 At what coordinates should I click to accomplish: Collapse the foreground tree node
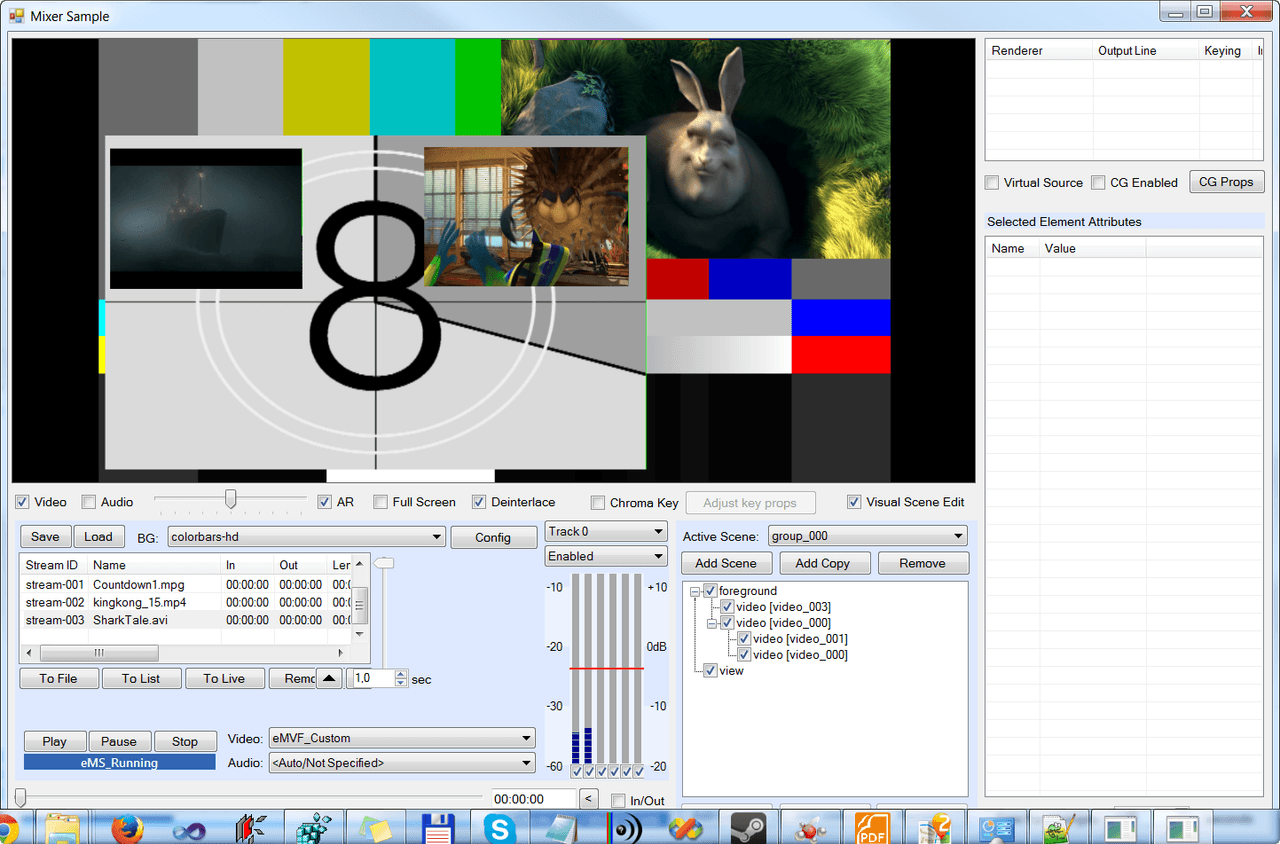pyautogui.click(x=695, y=591)
